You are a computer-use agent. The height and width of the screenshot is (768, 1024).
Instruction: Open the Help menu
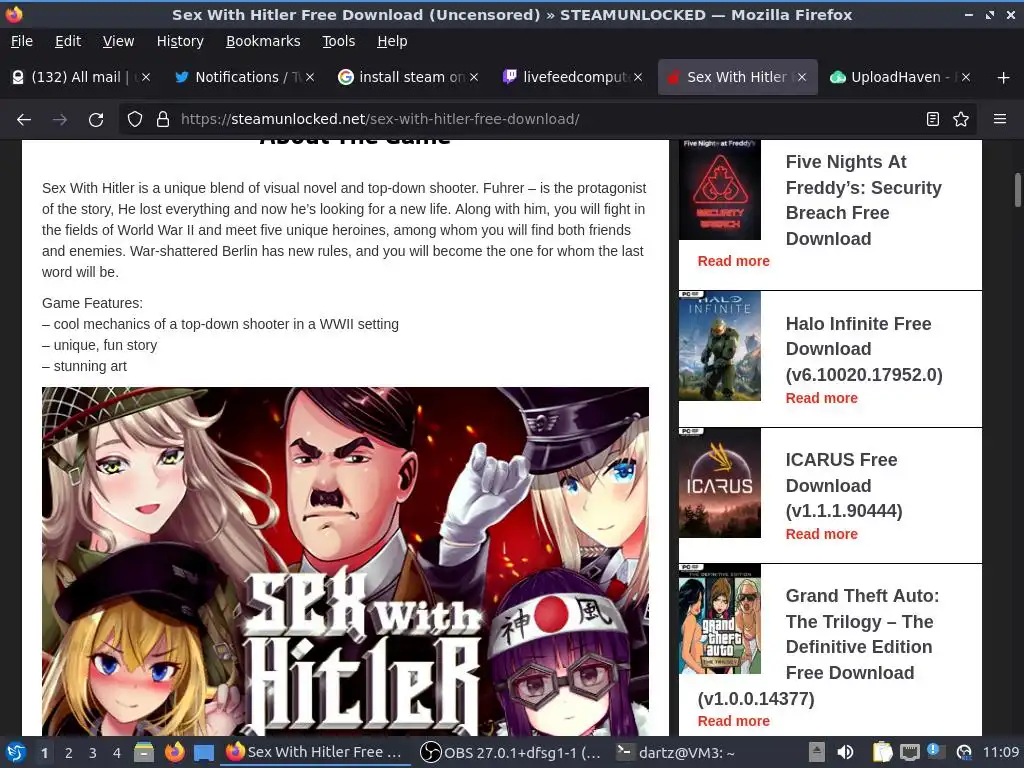tap(392, 41)
